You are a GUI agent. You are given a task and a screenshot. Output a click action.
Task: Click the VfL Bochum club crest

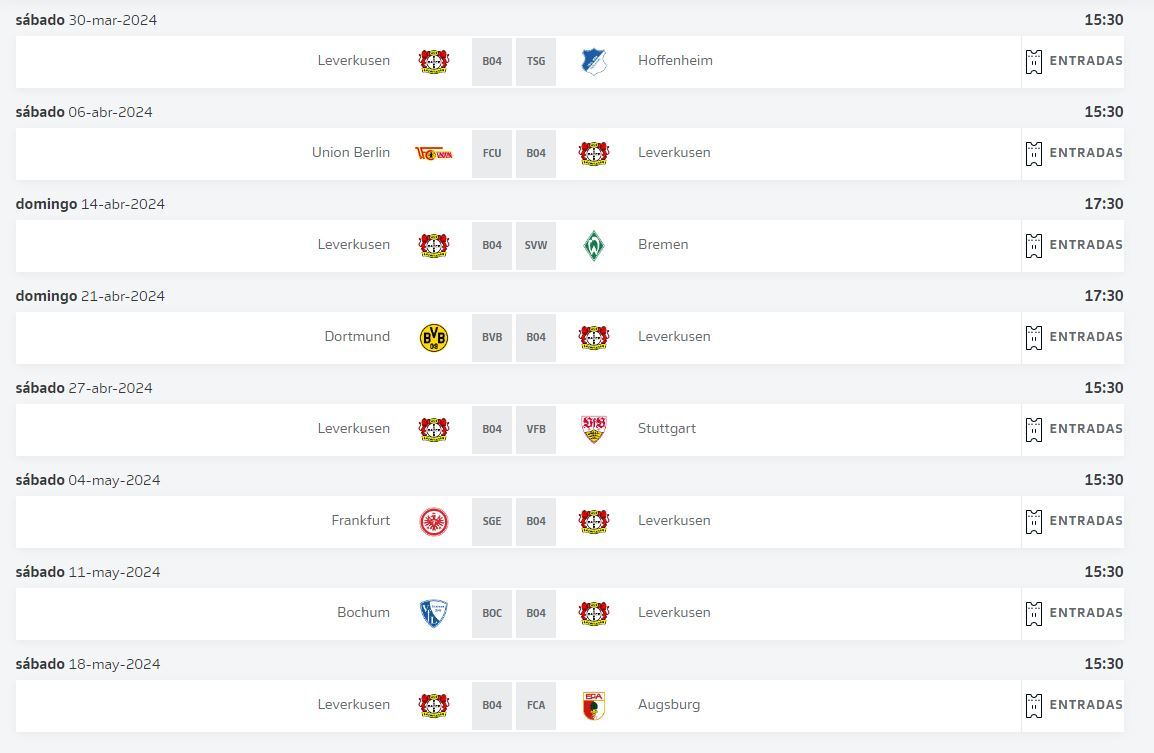click(433, 613)
